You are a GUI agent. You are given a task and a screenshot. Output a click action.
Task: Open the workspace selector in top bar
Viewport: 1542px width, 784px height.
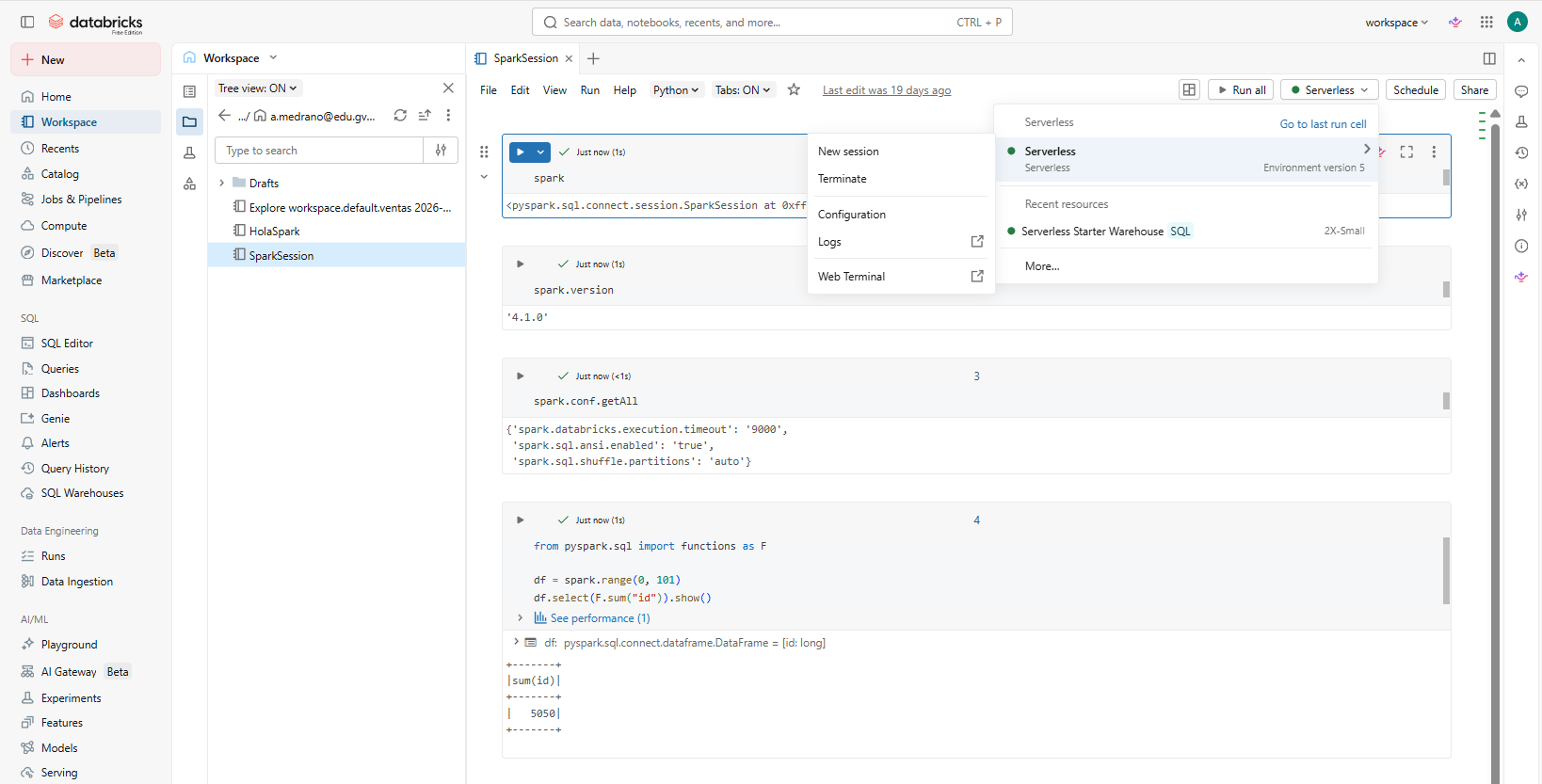1397,23
